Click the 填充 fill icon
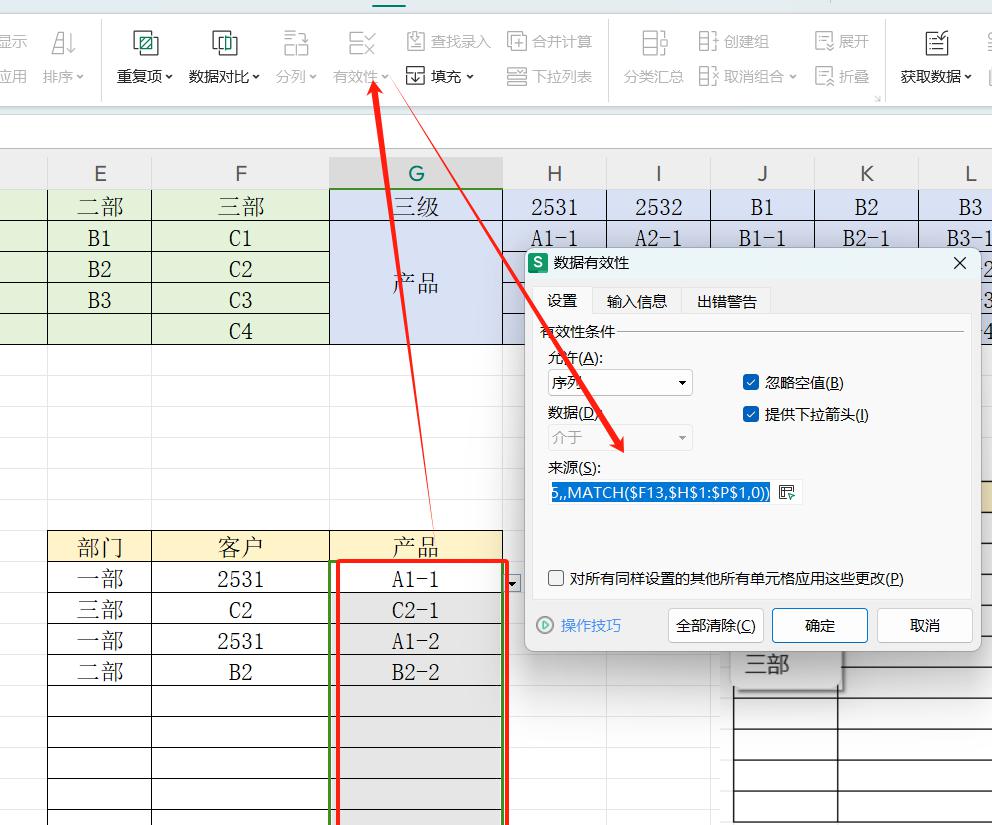This screenshot has height=825, width=992. coord(415,77)
